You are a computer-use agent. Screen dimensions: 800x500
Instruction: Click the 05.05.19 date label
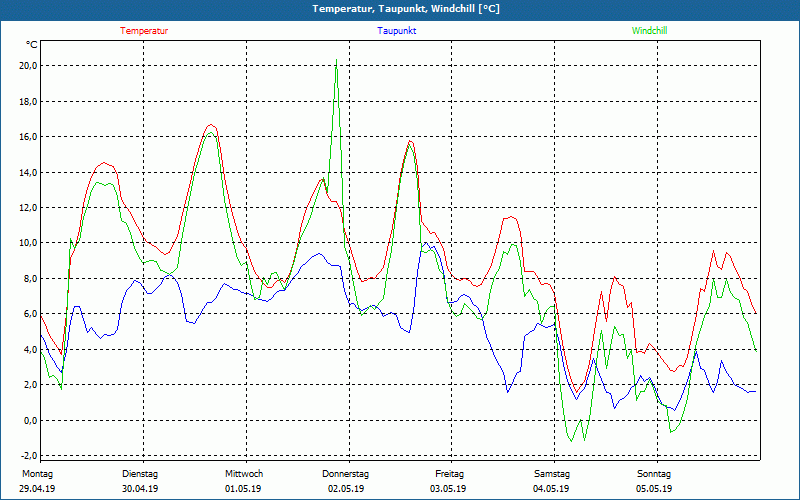click(654, 489)
